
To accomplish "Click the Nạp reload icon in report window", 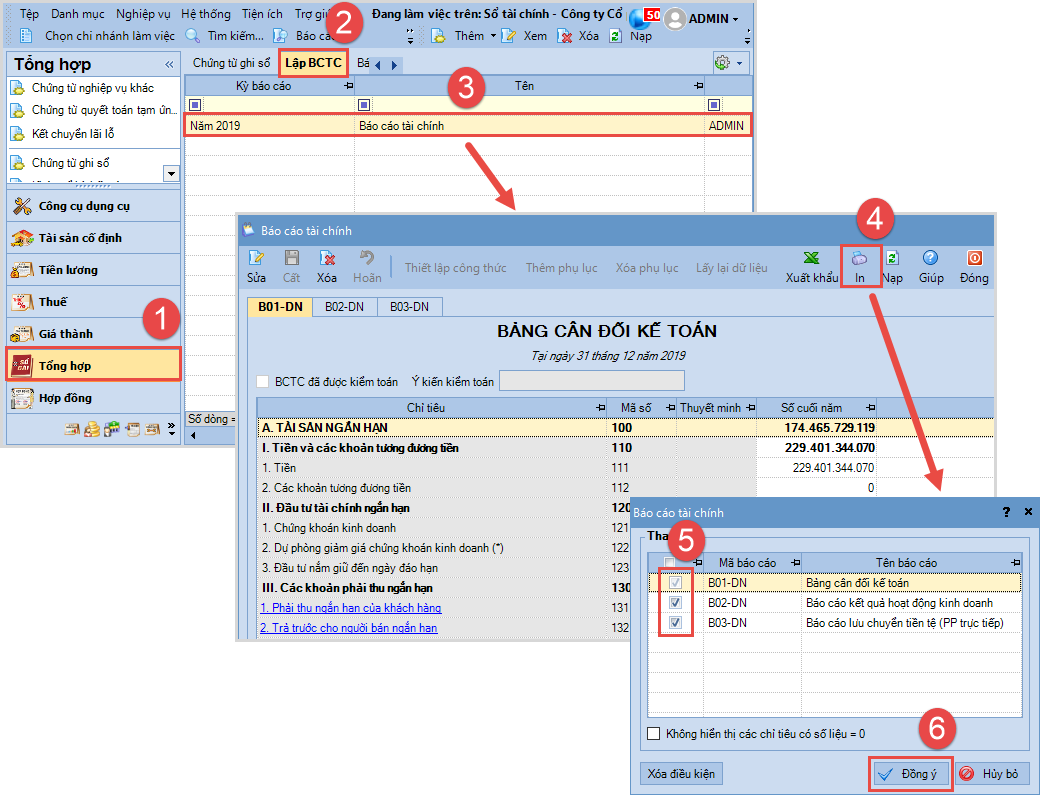I will coord(892,259).
